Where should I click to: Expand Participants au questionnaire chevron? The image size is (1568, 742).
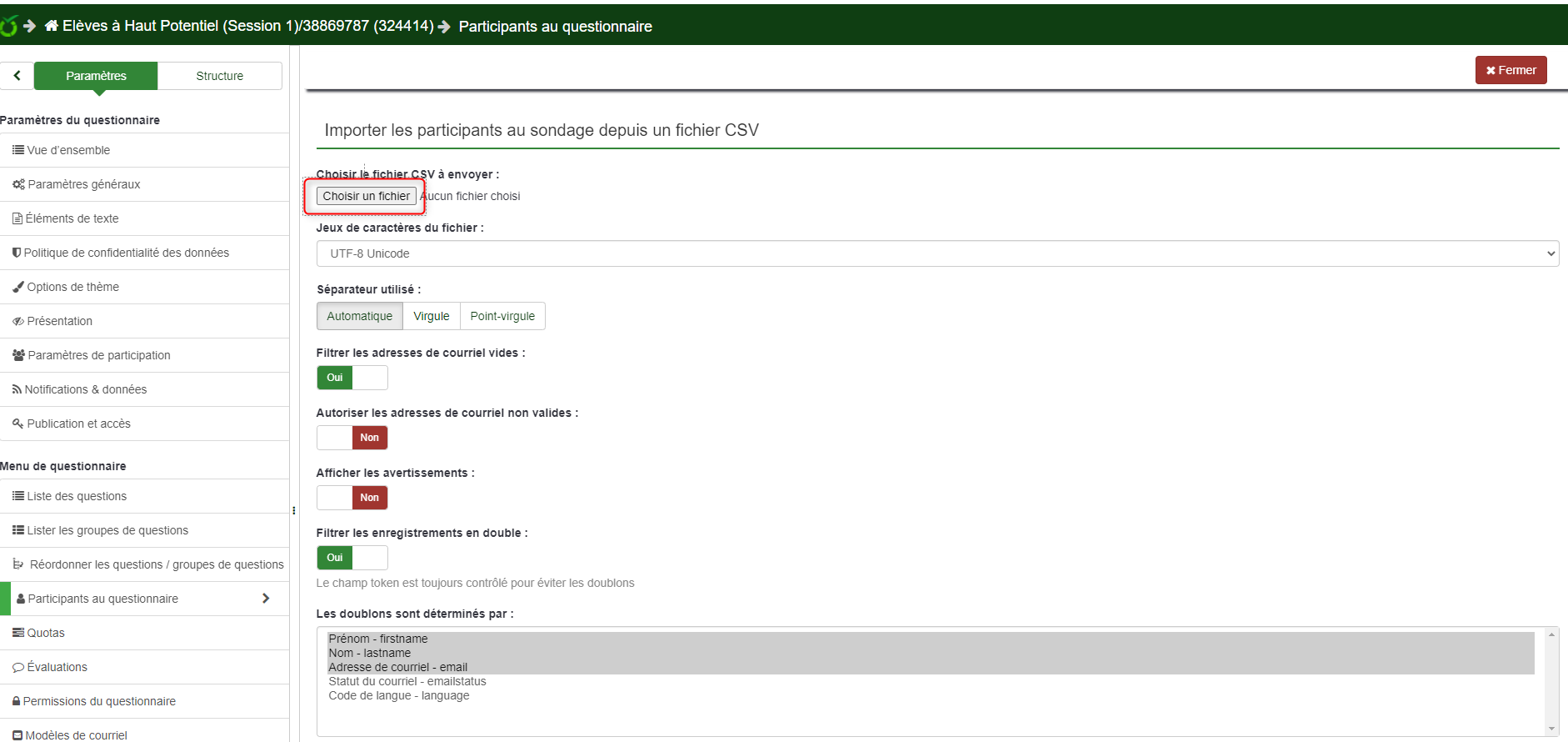[x=266, y=599]
